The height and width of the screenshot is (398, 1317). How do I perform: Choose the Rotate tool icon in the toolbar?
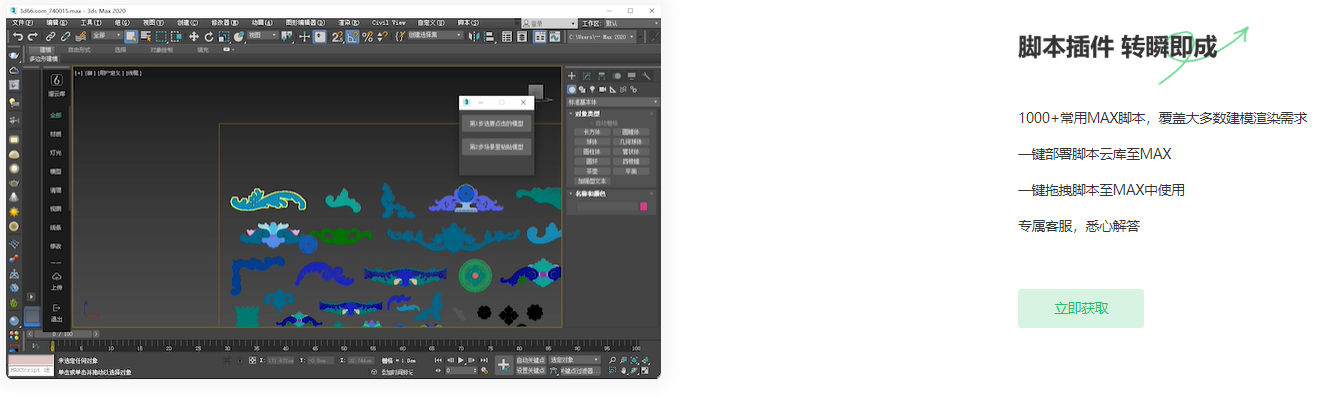(208, 37)
